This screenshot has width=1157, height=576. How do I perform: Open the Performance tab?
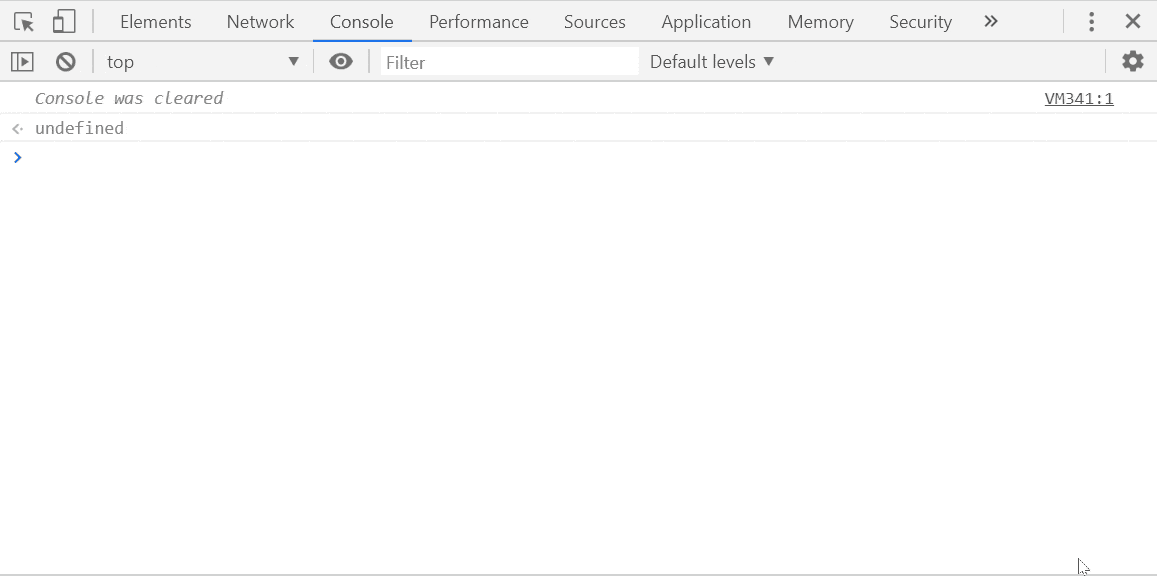tap(479, 22)
